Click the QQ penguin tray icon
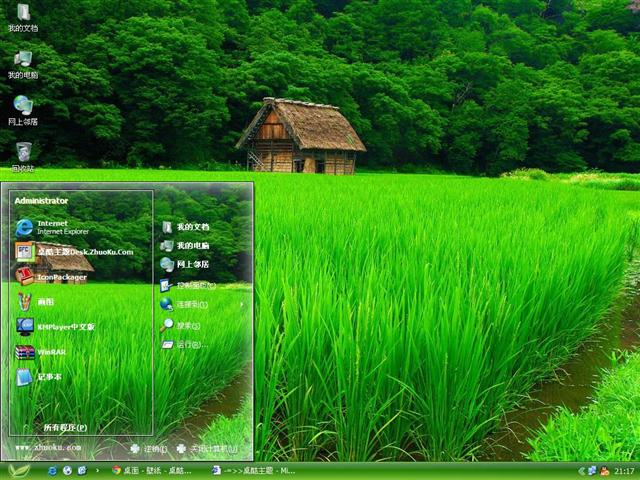 605,471
